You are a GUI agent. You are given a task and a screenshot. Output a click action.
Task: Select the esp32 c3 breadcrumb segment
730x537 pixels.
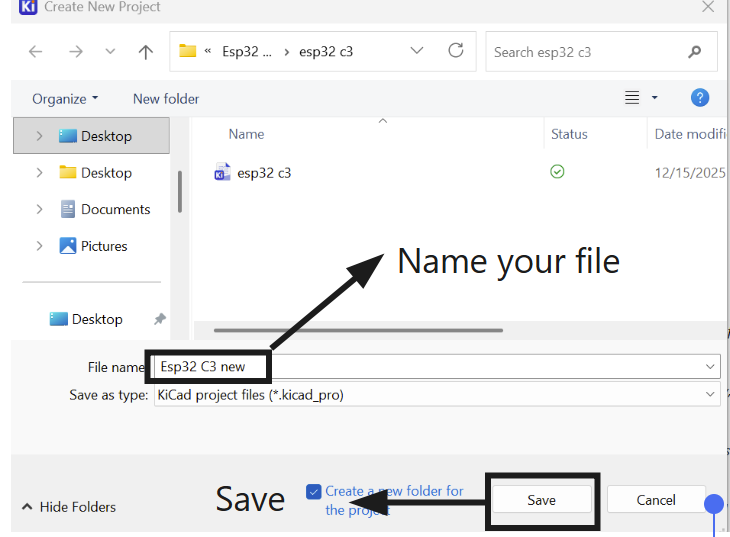pyautogui.click(x=326, y=51)
